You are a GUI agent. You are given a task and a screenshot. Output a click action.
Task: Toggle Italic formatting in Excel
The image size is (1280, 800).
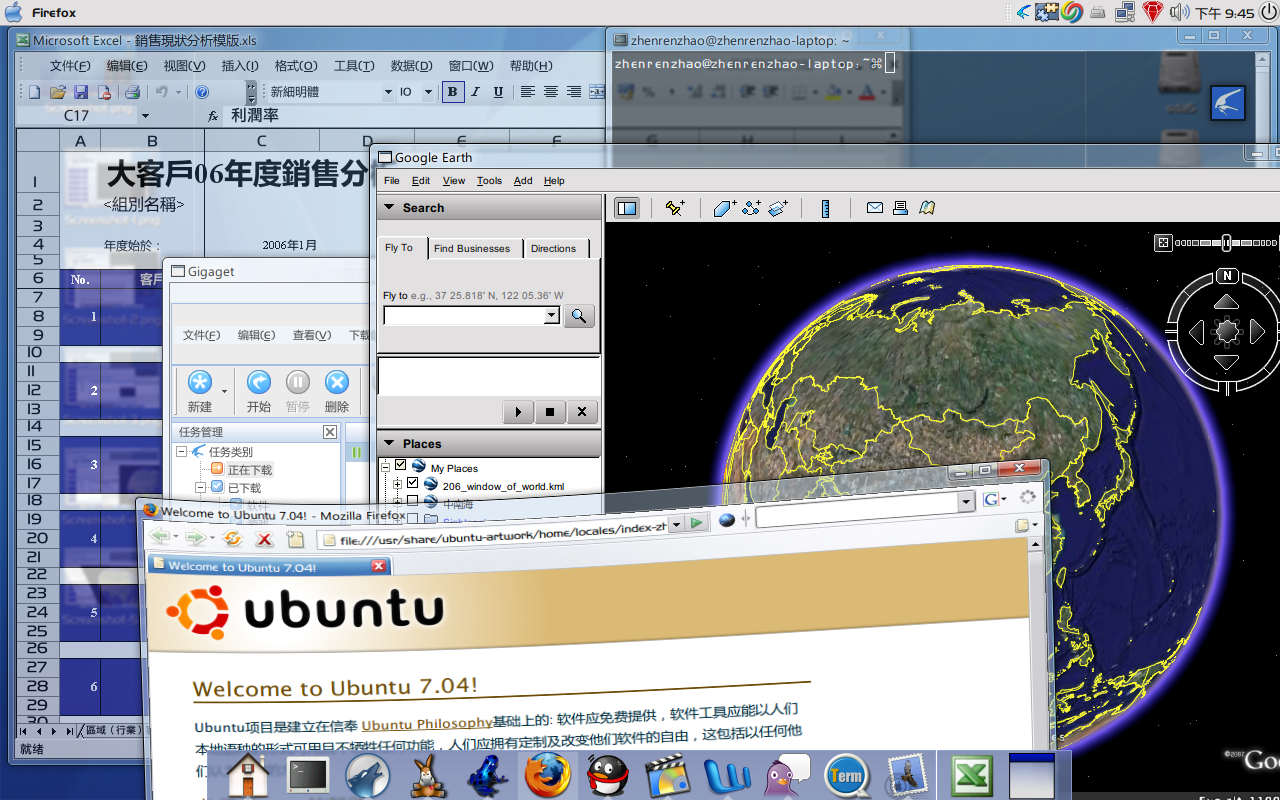pos(475,92)
